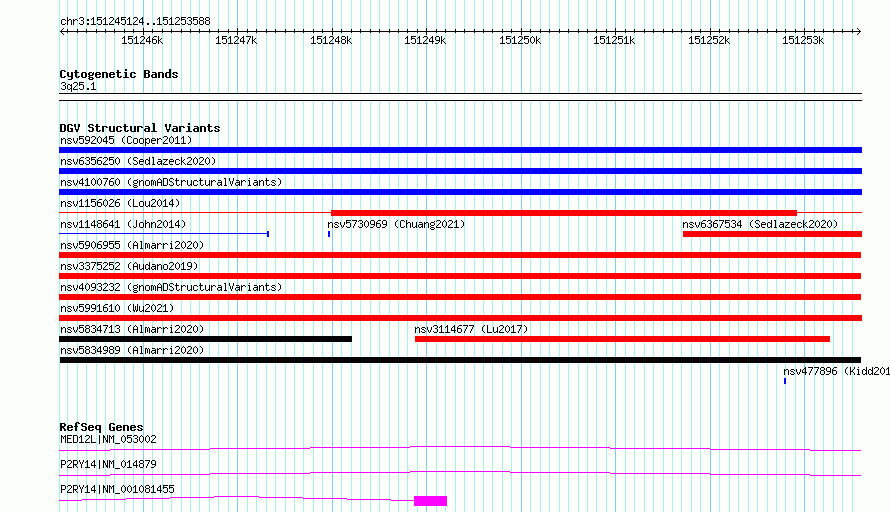Click the 3q25.1 band outline bar
The image size is (890, 512).
coord(460,97)
